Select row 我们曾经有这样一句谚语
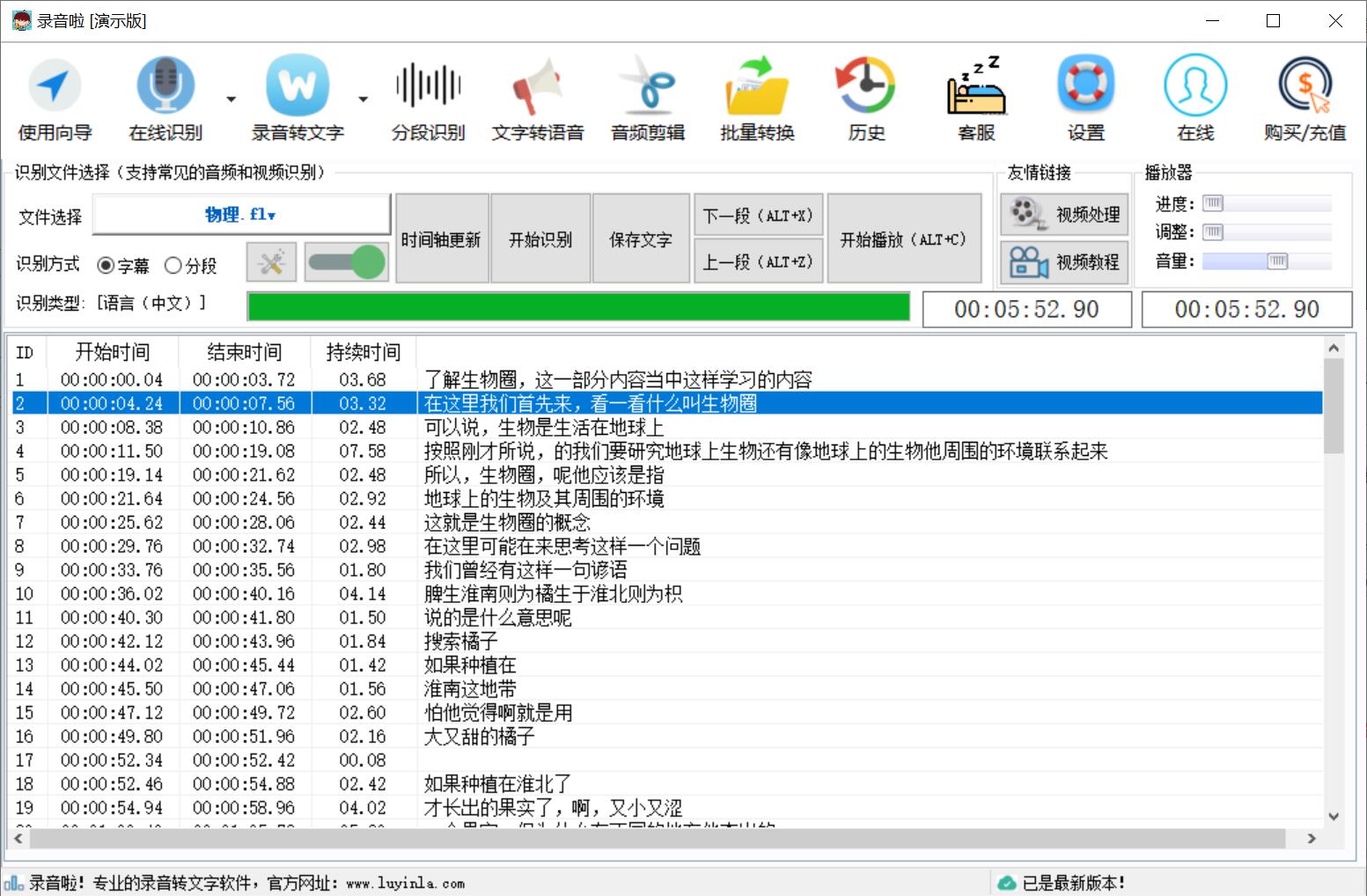Screen dimensions: 1367x896 666,569
